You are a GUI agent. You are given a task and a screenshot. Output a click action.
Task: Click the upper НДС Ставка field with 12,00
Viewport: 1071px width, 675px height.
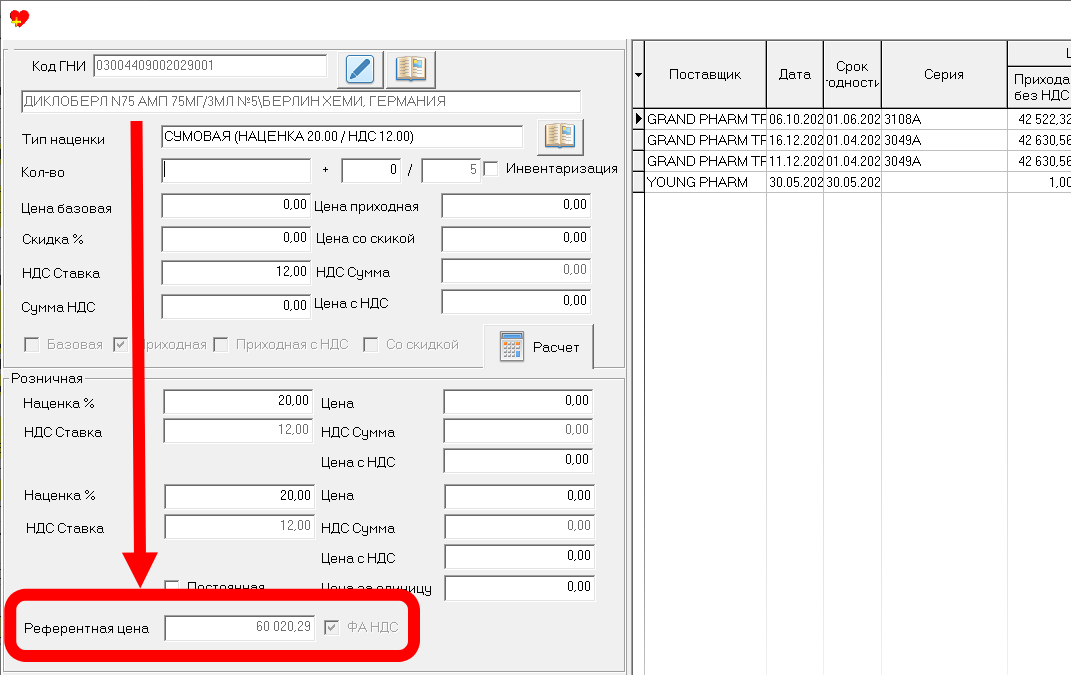pyautogui.click(x=236, y=272)
